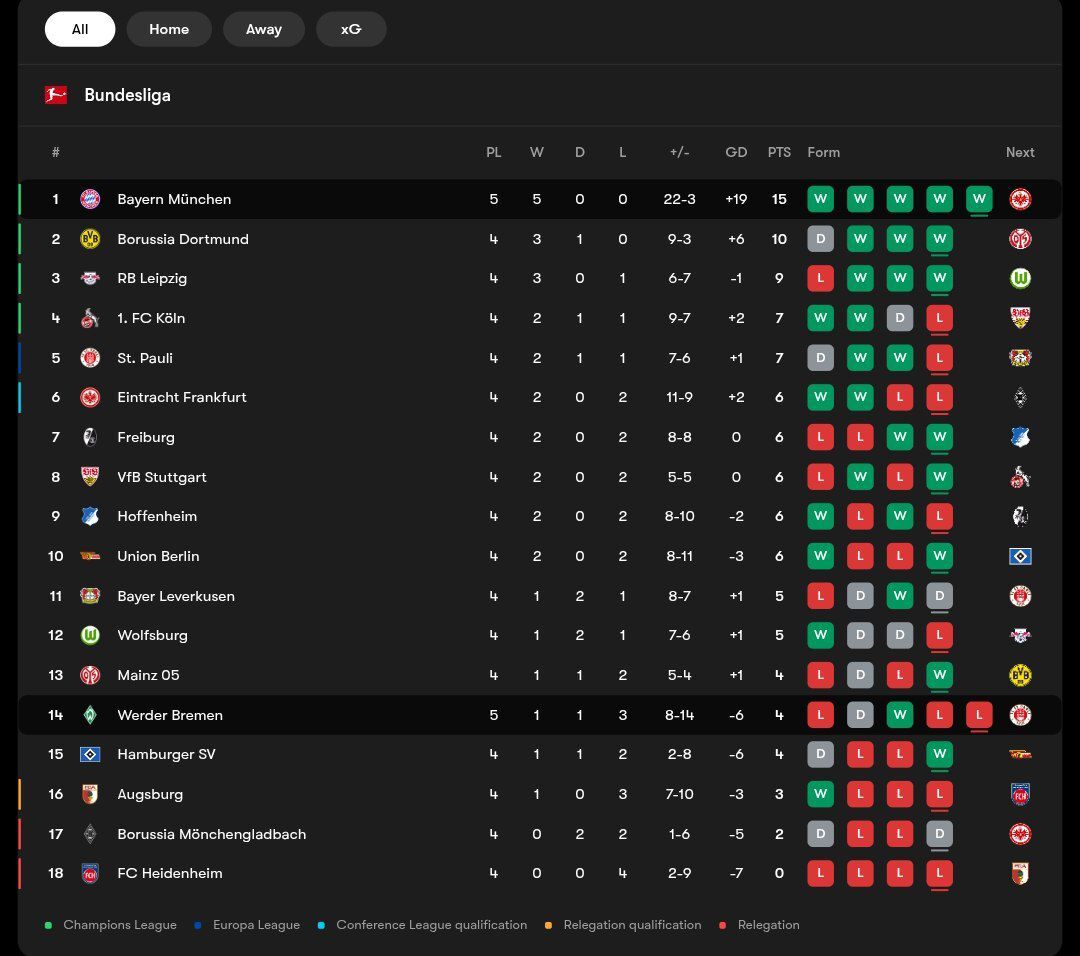Screen dimensions: 1080x956
Task: Open Bayern München team crest
Action: (90, 199)
